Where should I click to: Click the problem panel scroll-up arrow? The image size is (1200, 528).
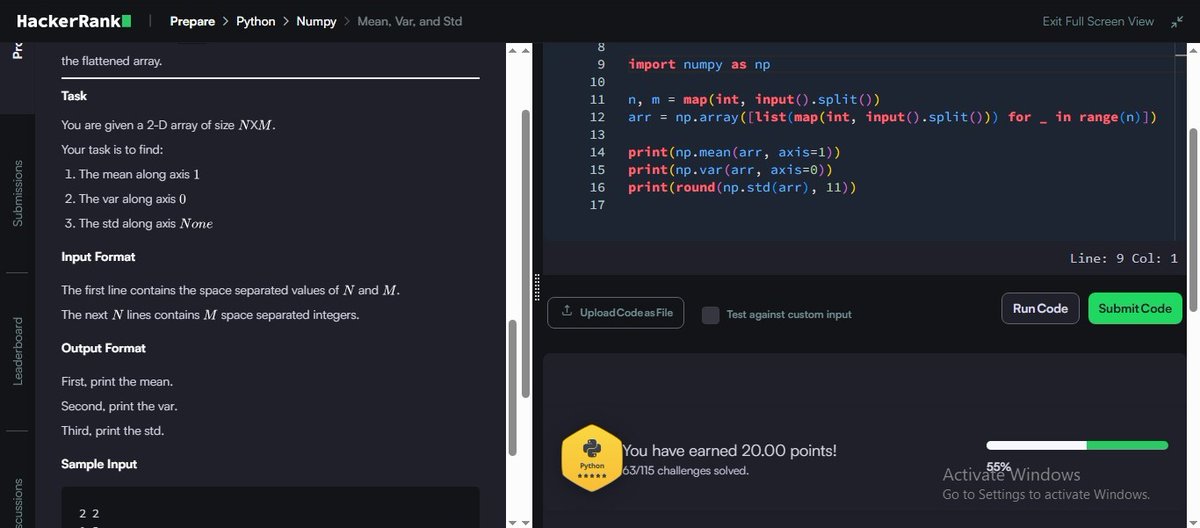click(x=514, y=49)
